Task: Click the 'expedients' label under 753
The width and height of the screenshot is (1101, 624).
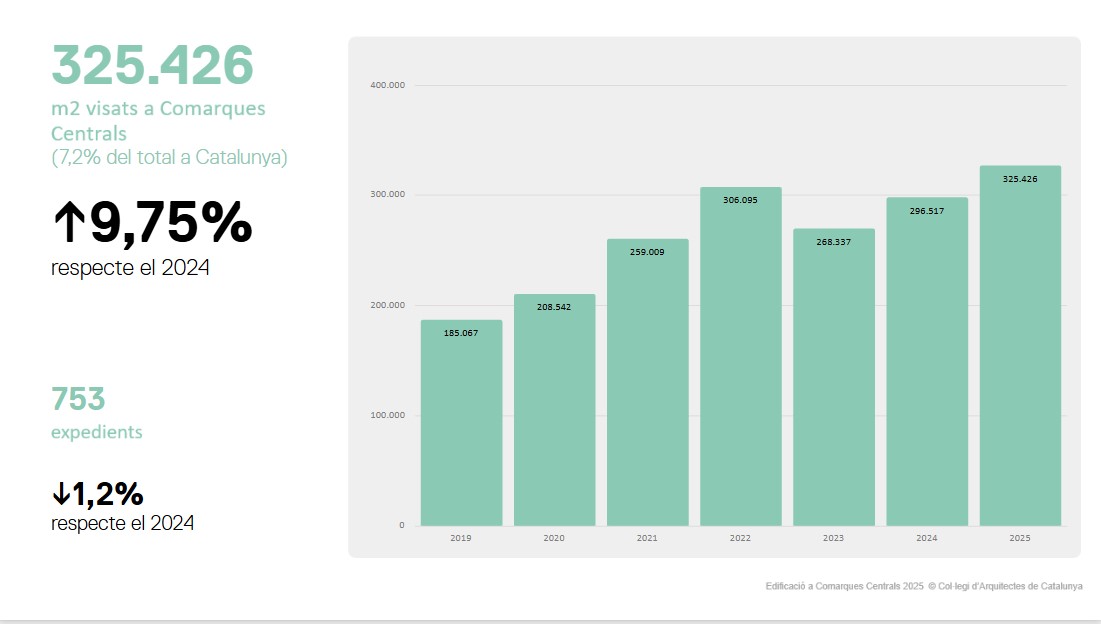Action: [x=97, y=433]
